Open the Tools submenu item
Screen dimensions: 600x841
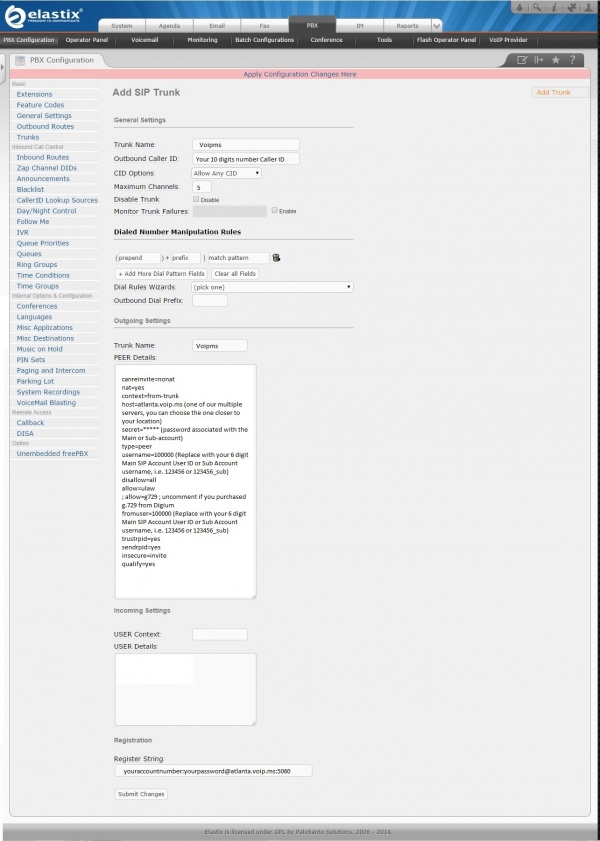tap(384, 40)
